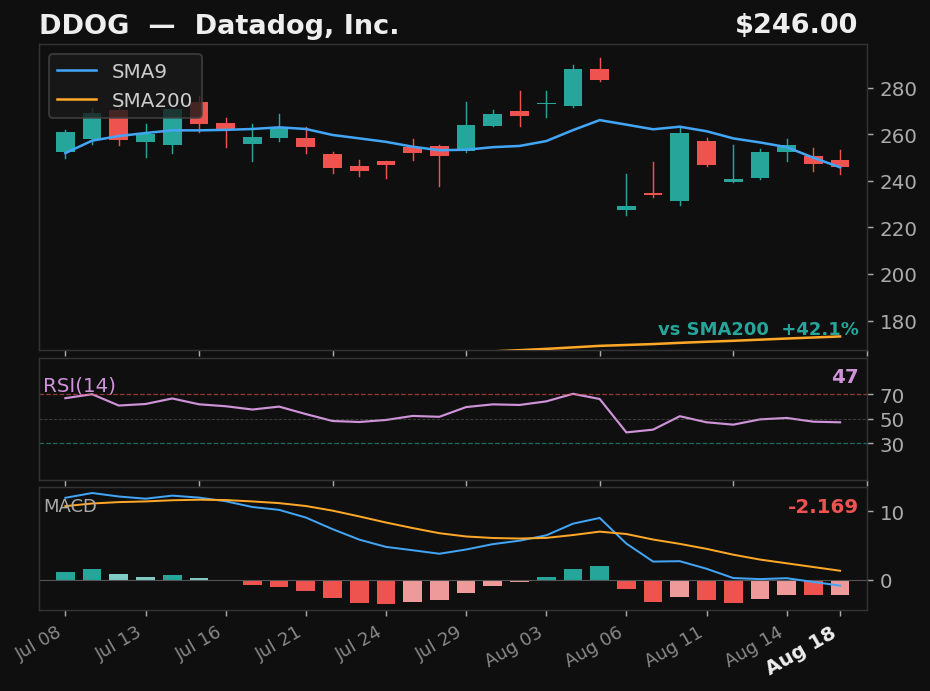930x691 pixels.
Task: Click the 240 price axis label
Action: pyautogui.click(x=898, y=182)
